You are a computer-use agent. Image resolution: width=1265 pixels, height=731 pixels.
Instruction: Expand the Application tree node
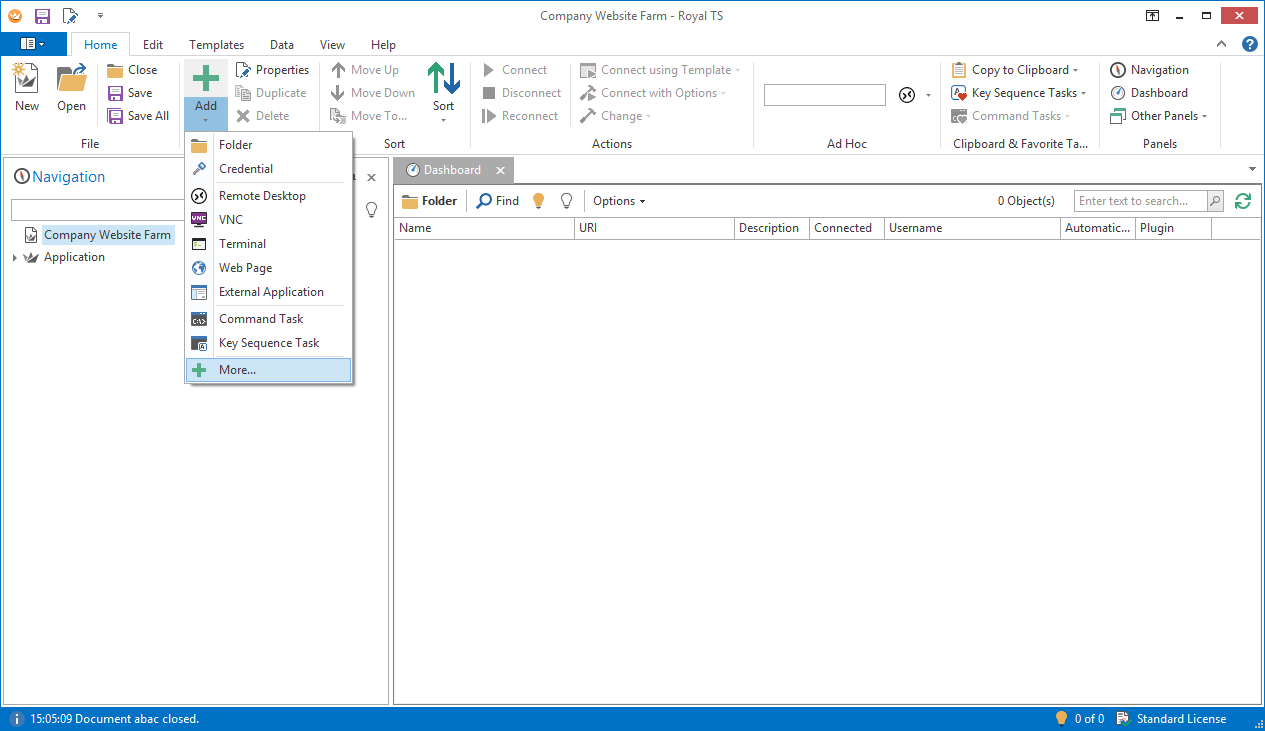(14, 258)
